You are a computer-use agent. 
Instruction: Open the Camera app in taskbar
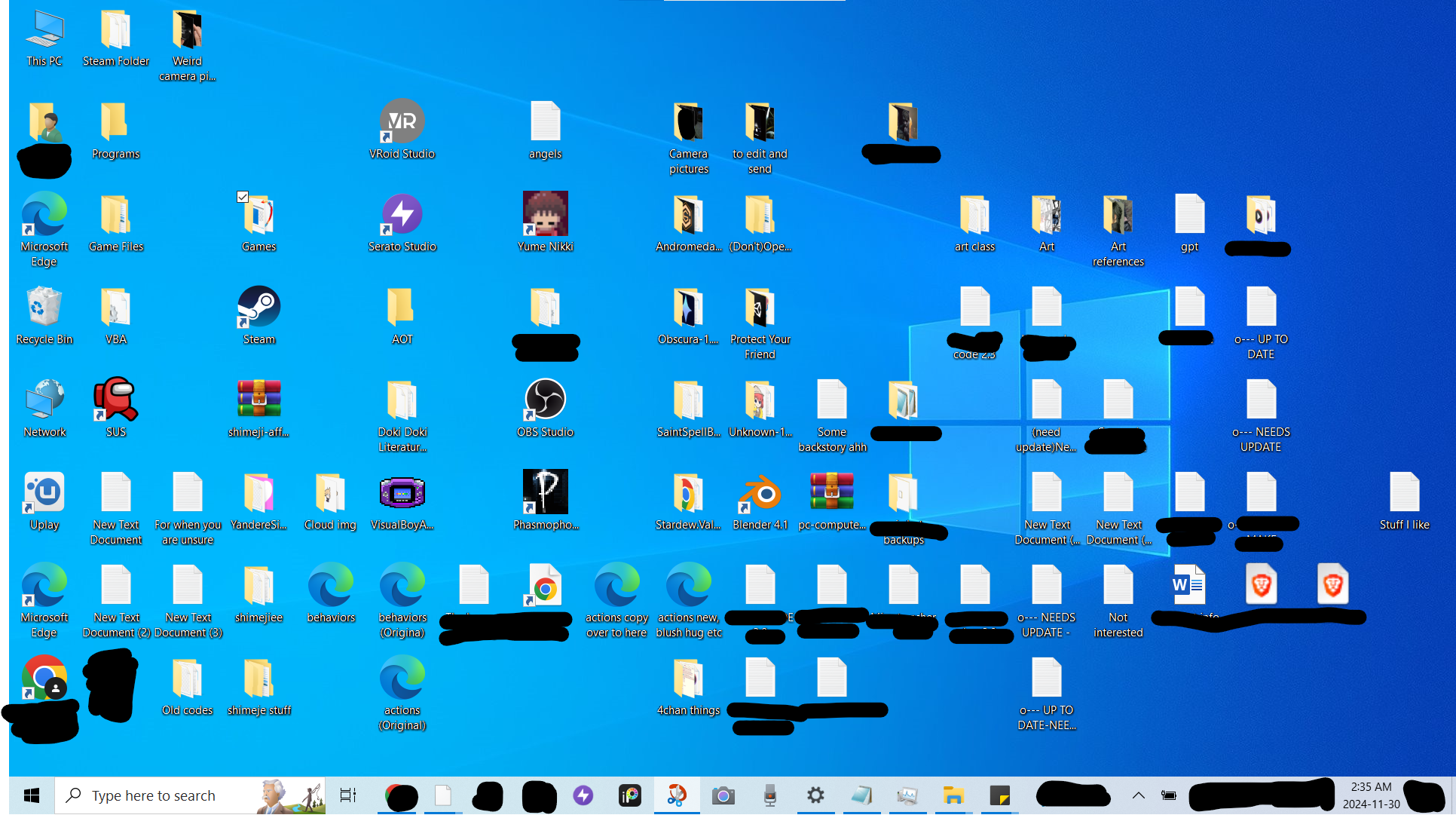(x=723, y=795)
